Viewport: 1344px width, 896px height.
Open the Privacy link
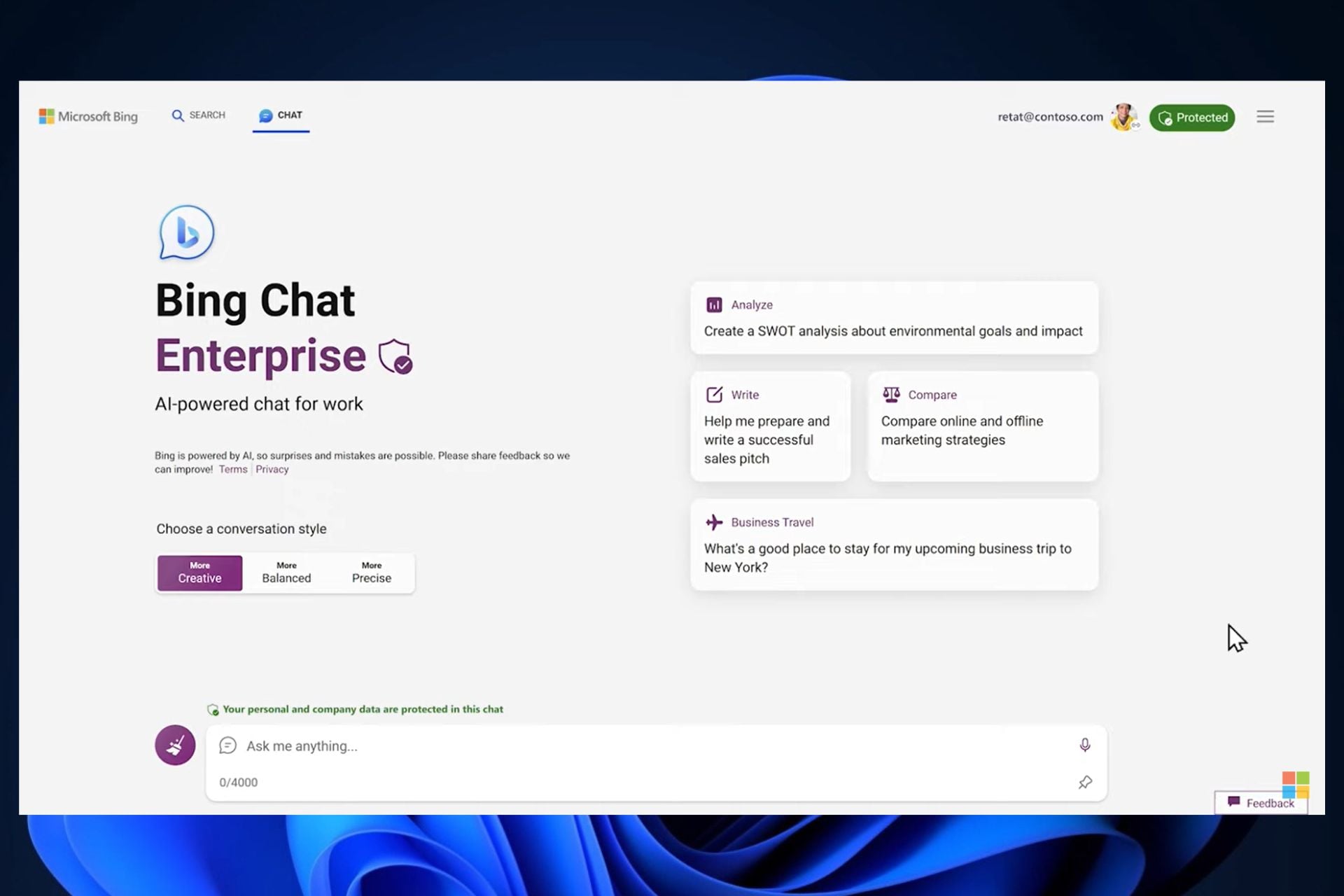272,469
